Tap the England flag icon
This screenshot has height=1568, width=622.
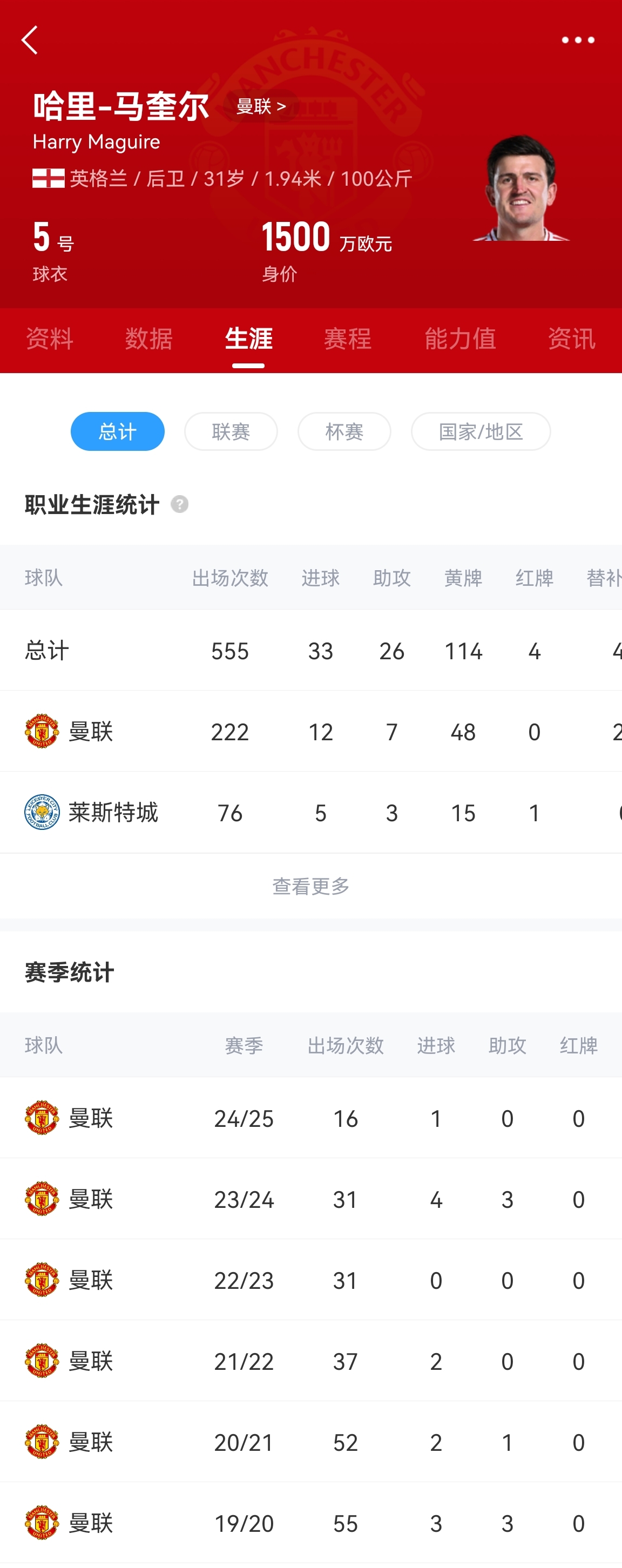click(x=48, y=178)
